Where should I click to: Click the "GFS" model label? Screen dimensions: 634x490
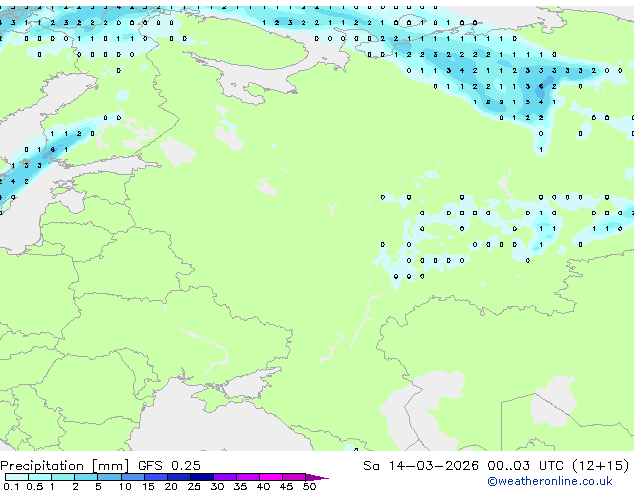coord(150,466)
